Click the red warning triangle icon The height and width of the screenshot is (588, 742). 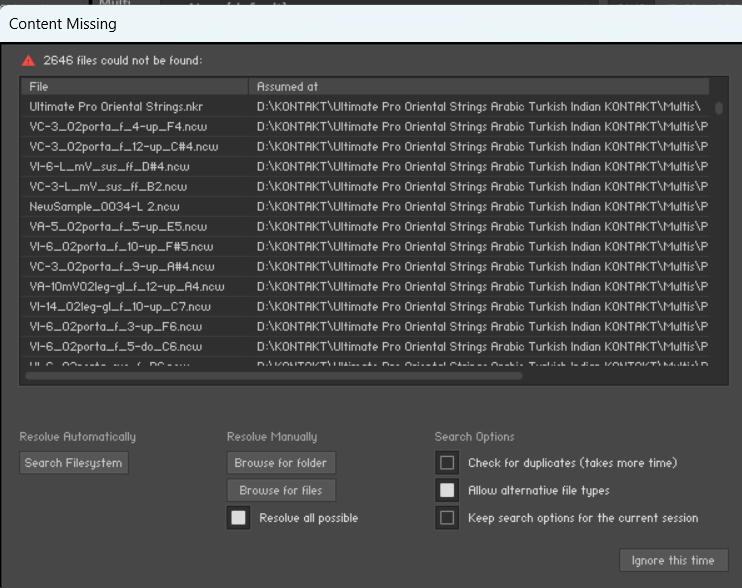28,61
